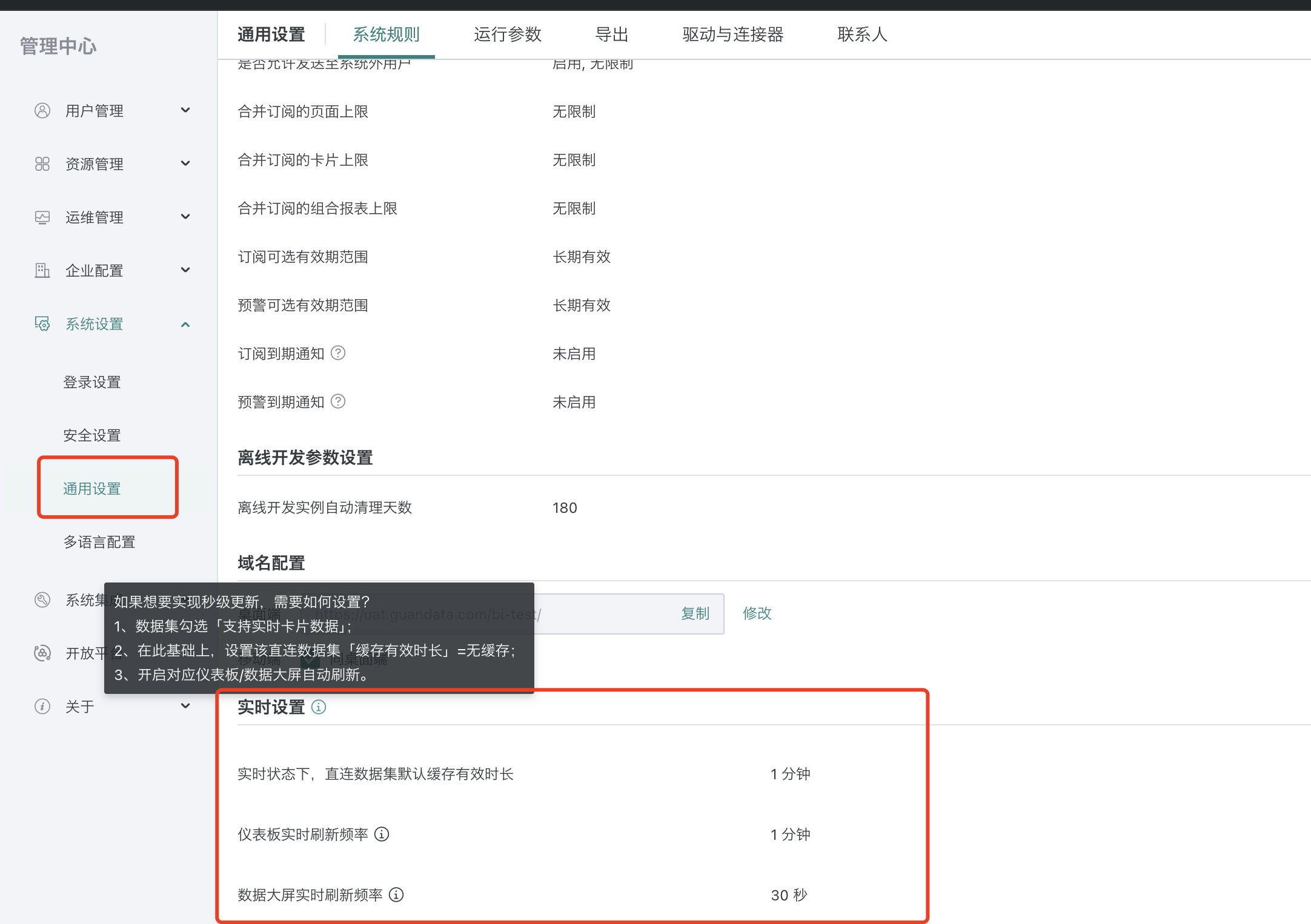收起系统设置菜单

tap(186, 324)
